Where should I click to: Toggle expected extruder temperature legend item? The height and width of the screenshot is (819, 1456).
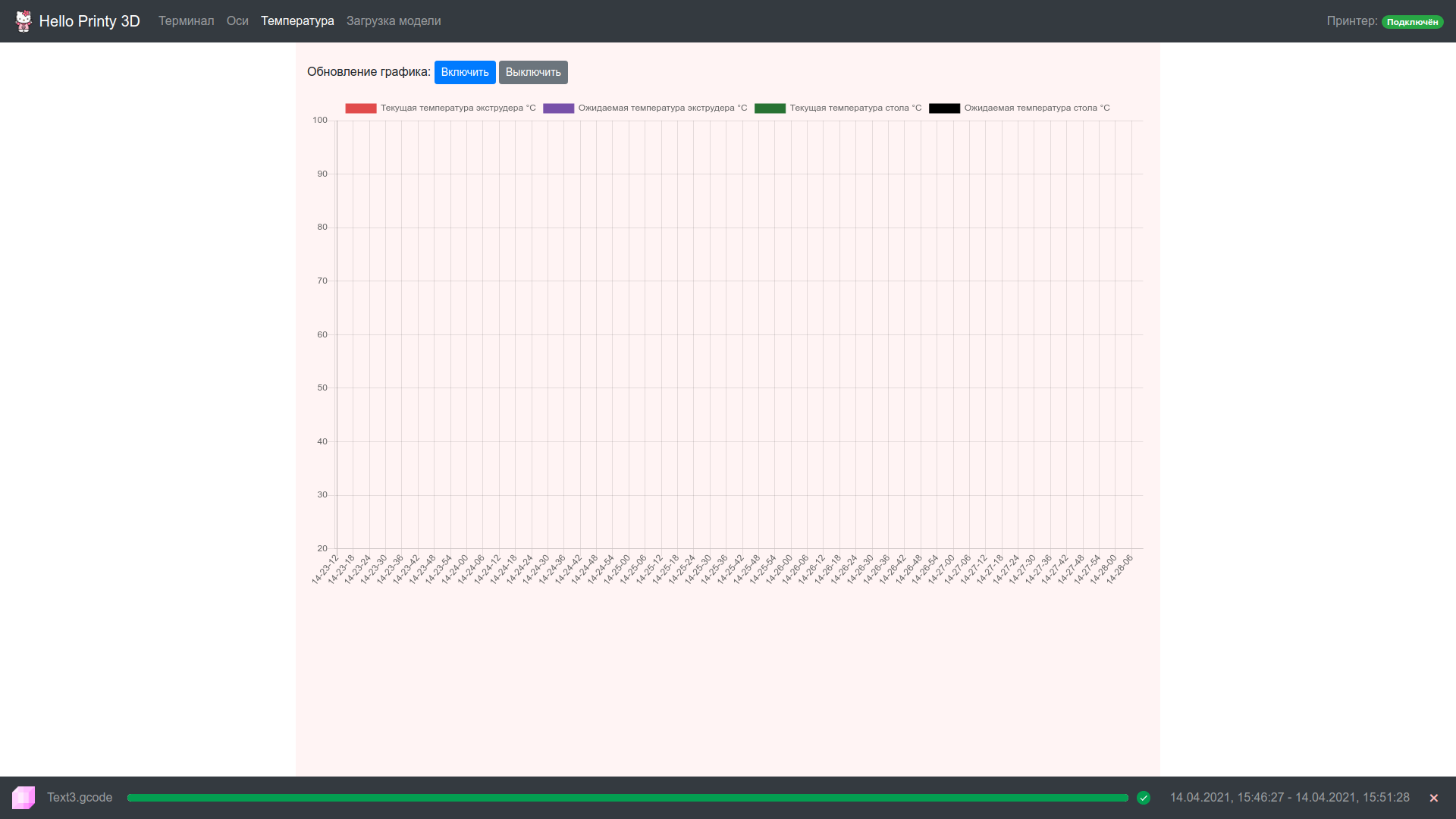662,108
